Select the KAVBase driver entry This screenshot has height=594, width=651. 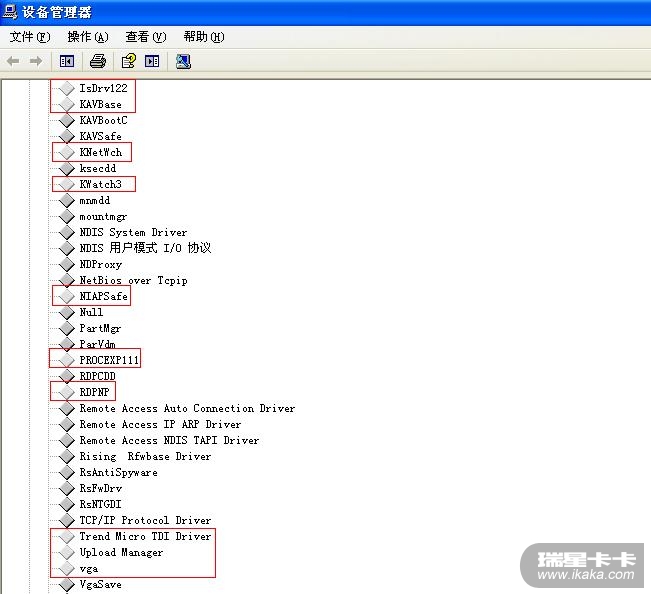point(100,104)
